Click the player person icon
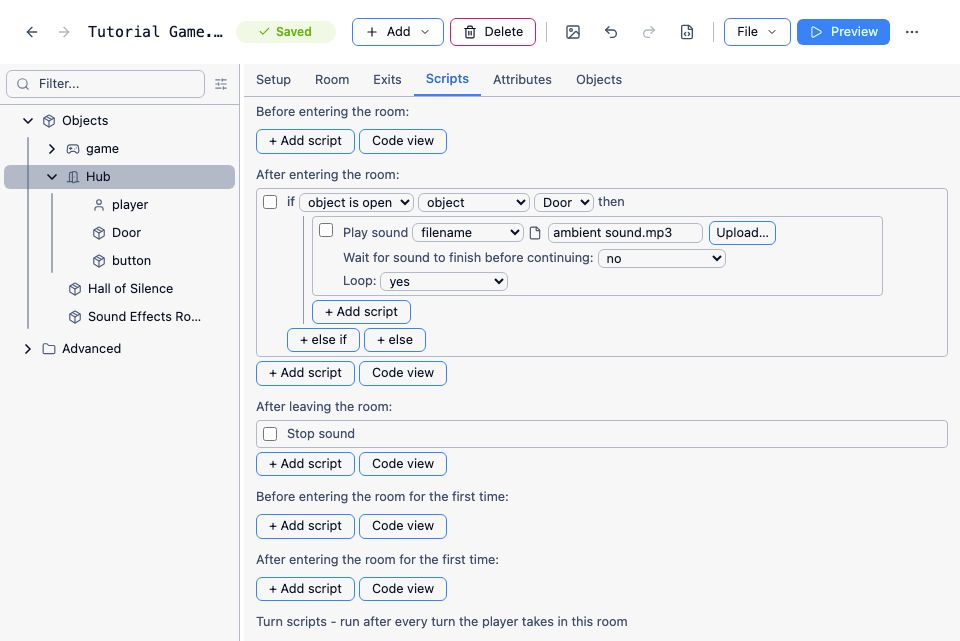Image resolution: width=960 pixels, height=641 pixels. [99, 205]
